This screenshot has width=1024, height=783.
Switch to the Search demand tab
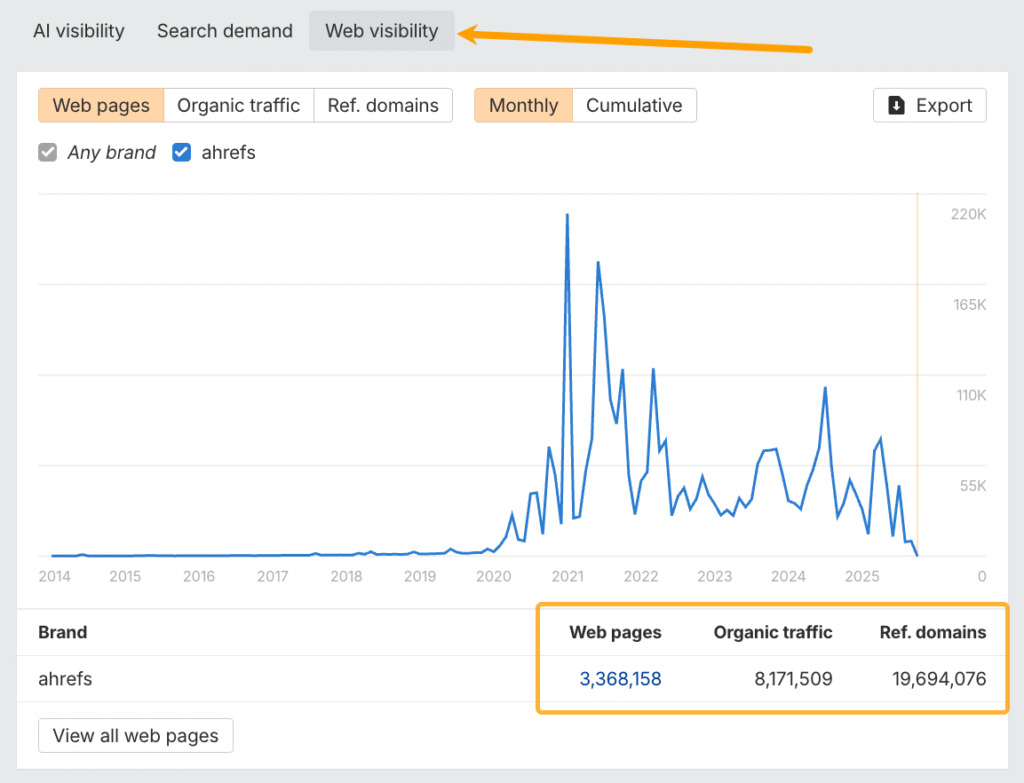point(224,31)
